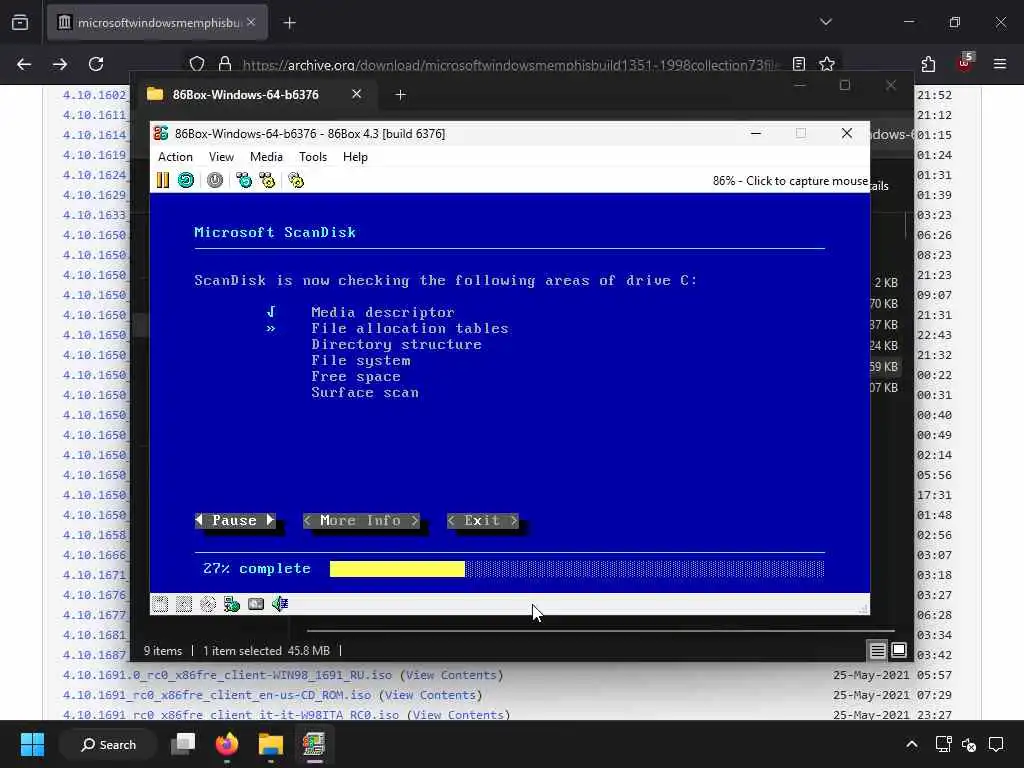Image resolution: width=1024 pixels, height=768 pixels.
Task: Switch to 86Box from the taskbar
Action: (x=313, y=744)
